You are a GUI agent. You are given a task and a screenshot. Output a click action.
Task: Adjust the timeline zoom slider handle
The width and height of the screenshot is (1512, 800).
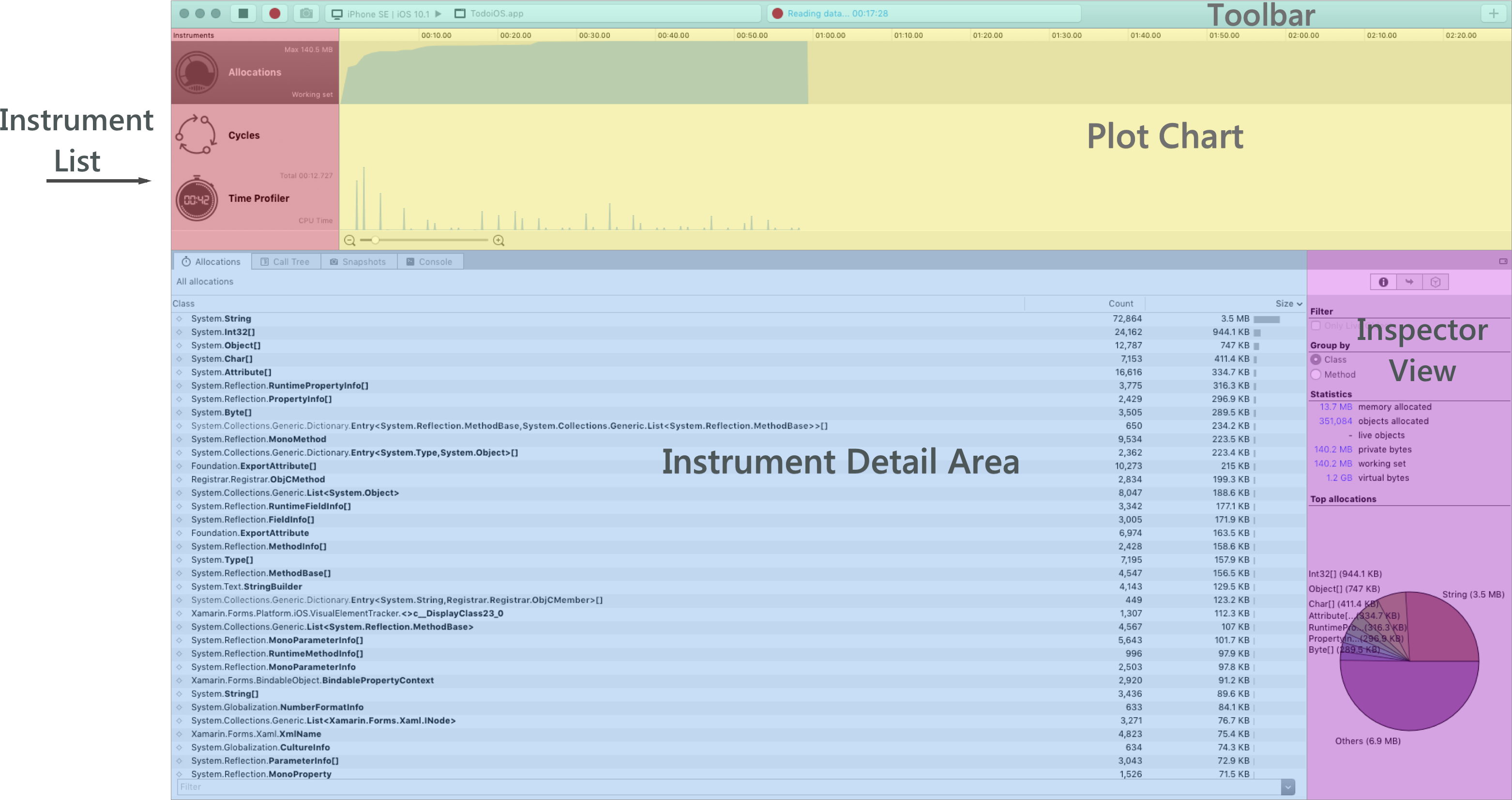point(375,240)
